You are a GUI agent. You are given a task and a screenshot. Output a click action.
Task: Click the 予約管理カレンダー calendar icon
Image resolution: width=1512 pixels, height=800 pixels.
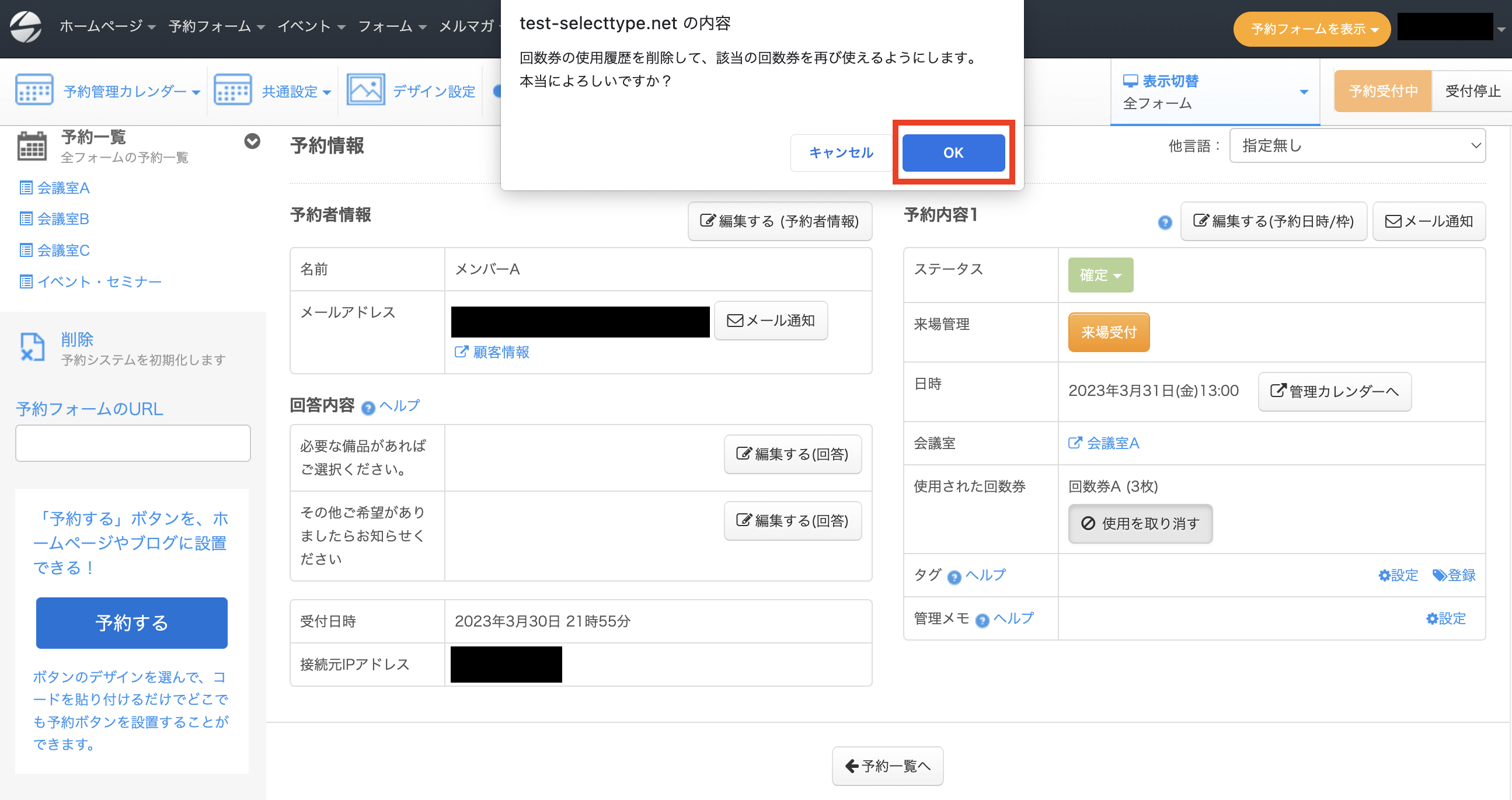click(34, 91)
